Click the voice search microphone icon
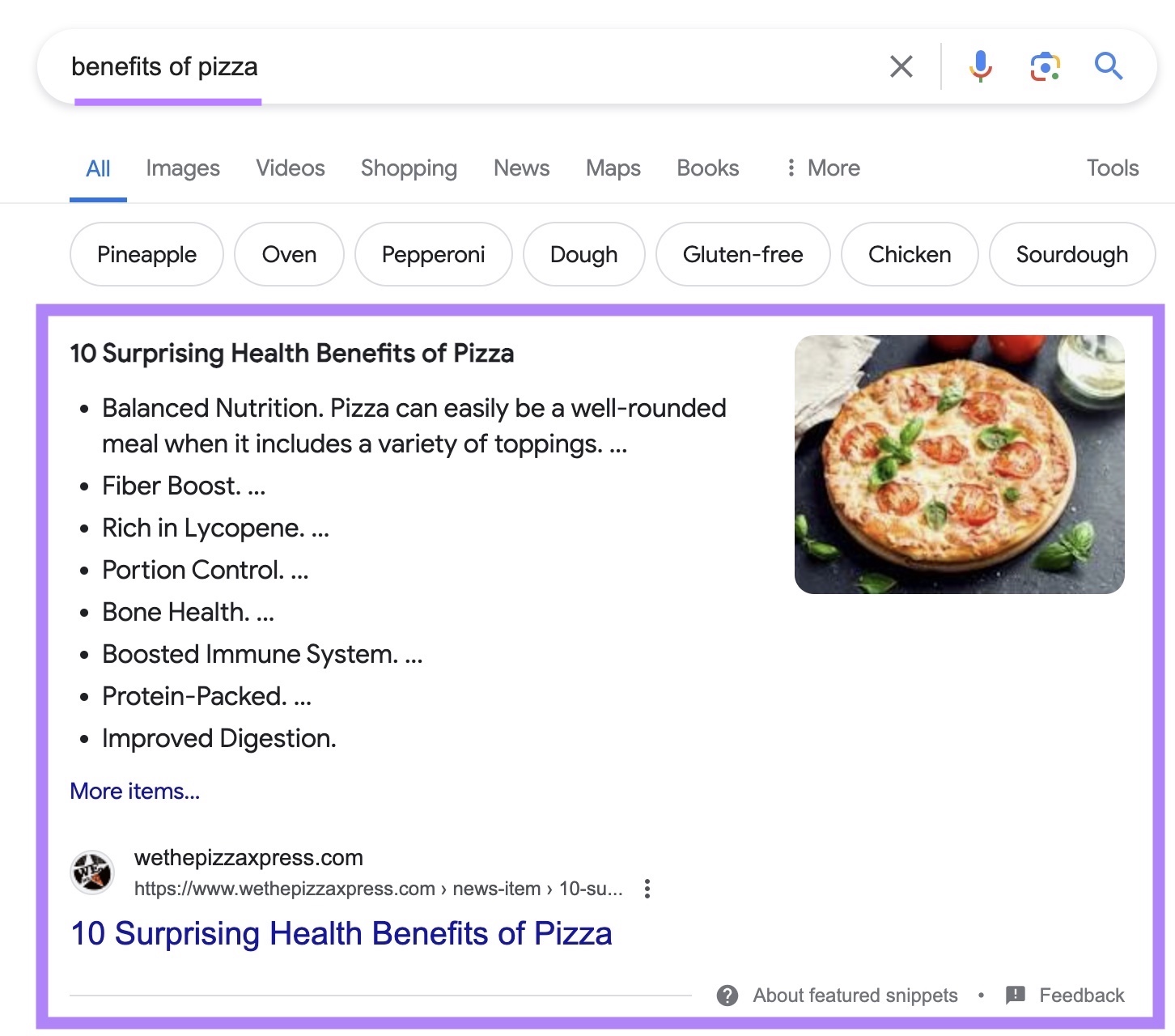The image size is (1175, 1036). (x=980, y=66)
